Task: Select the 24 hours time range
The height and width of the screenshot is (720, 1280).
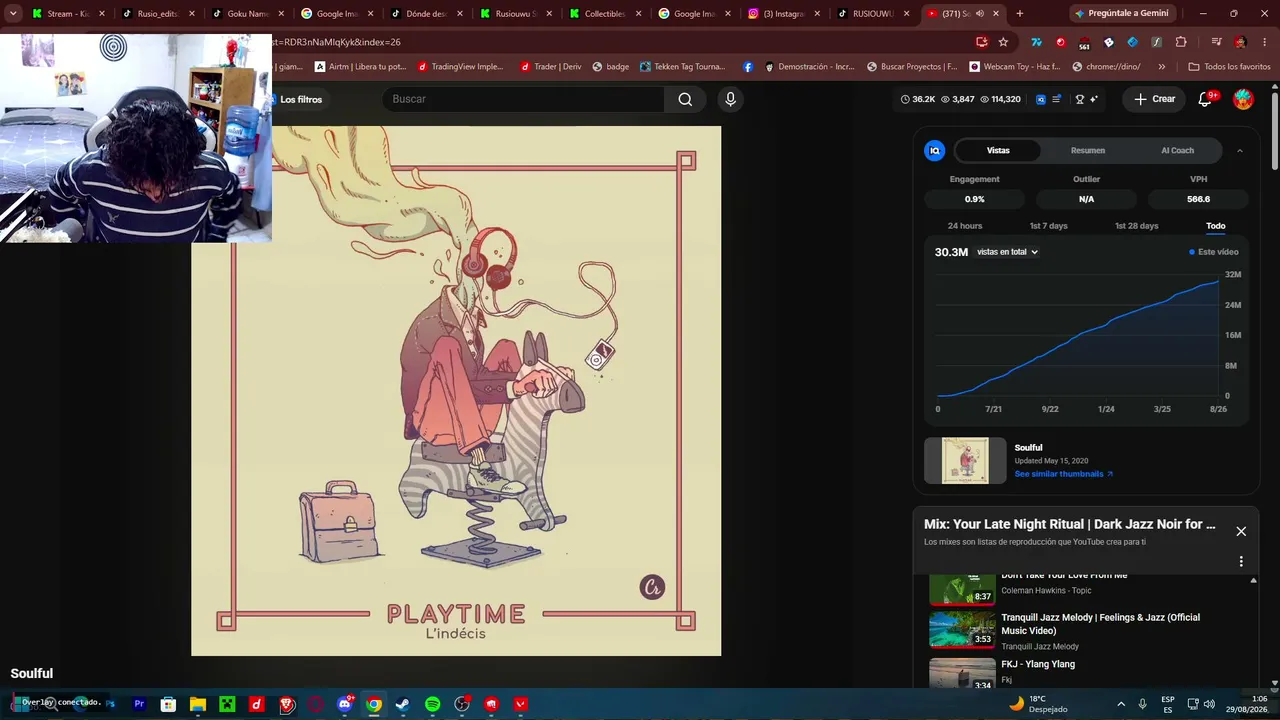Action: [965, 226]
